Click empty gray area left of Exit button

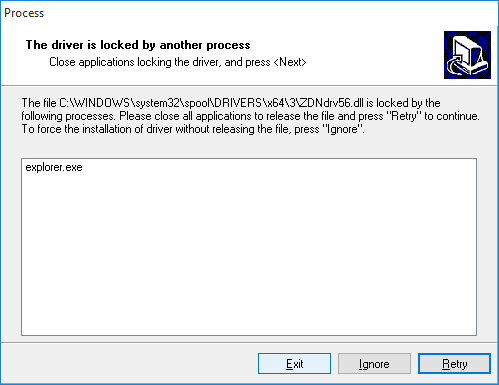(128, 364)
